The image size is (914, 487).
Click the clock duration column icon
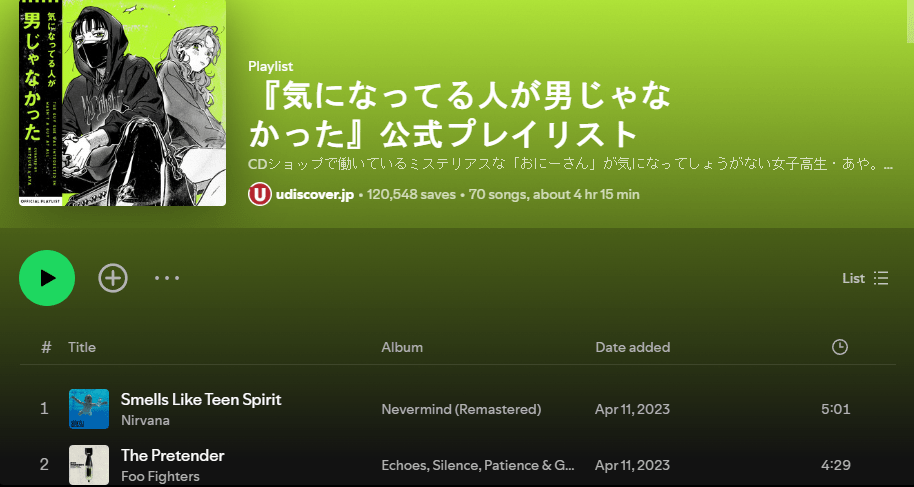[840, 347]
